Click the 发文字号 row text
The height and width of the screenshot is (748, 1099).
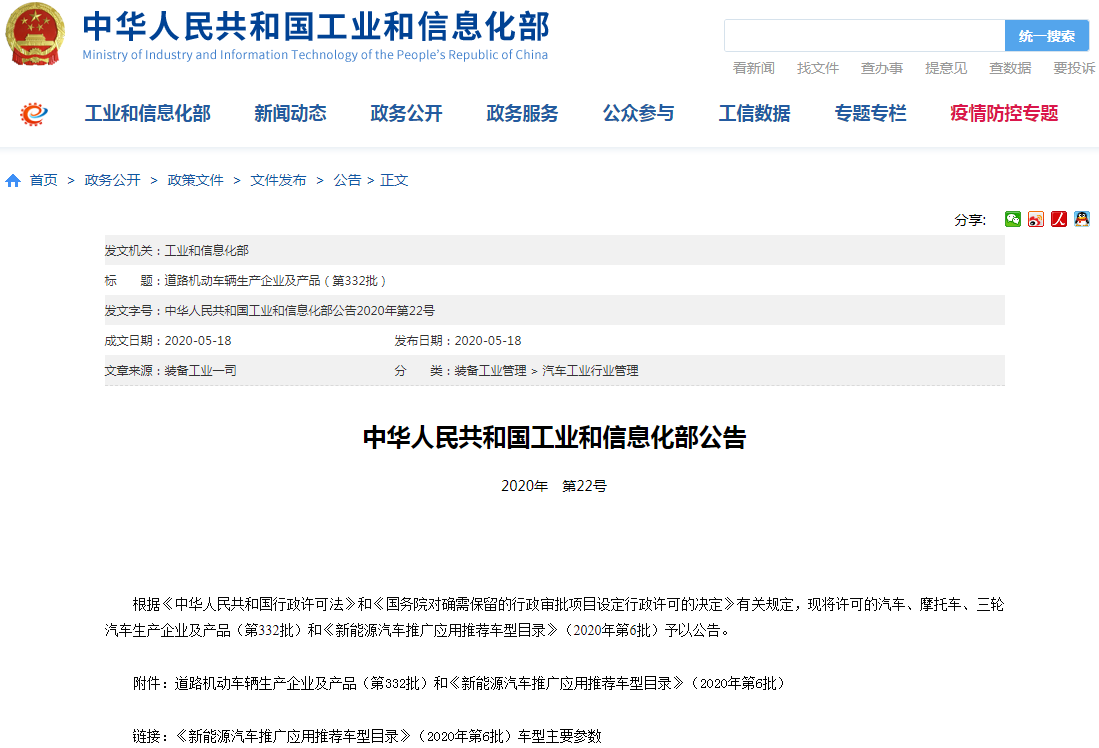click(x=269, y=311)
